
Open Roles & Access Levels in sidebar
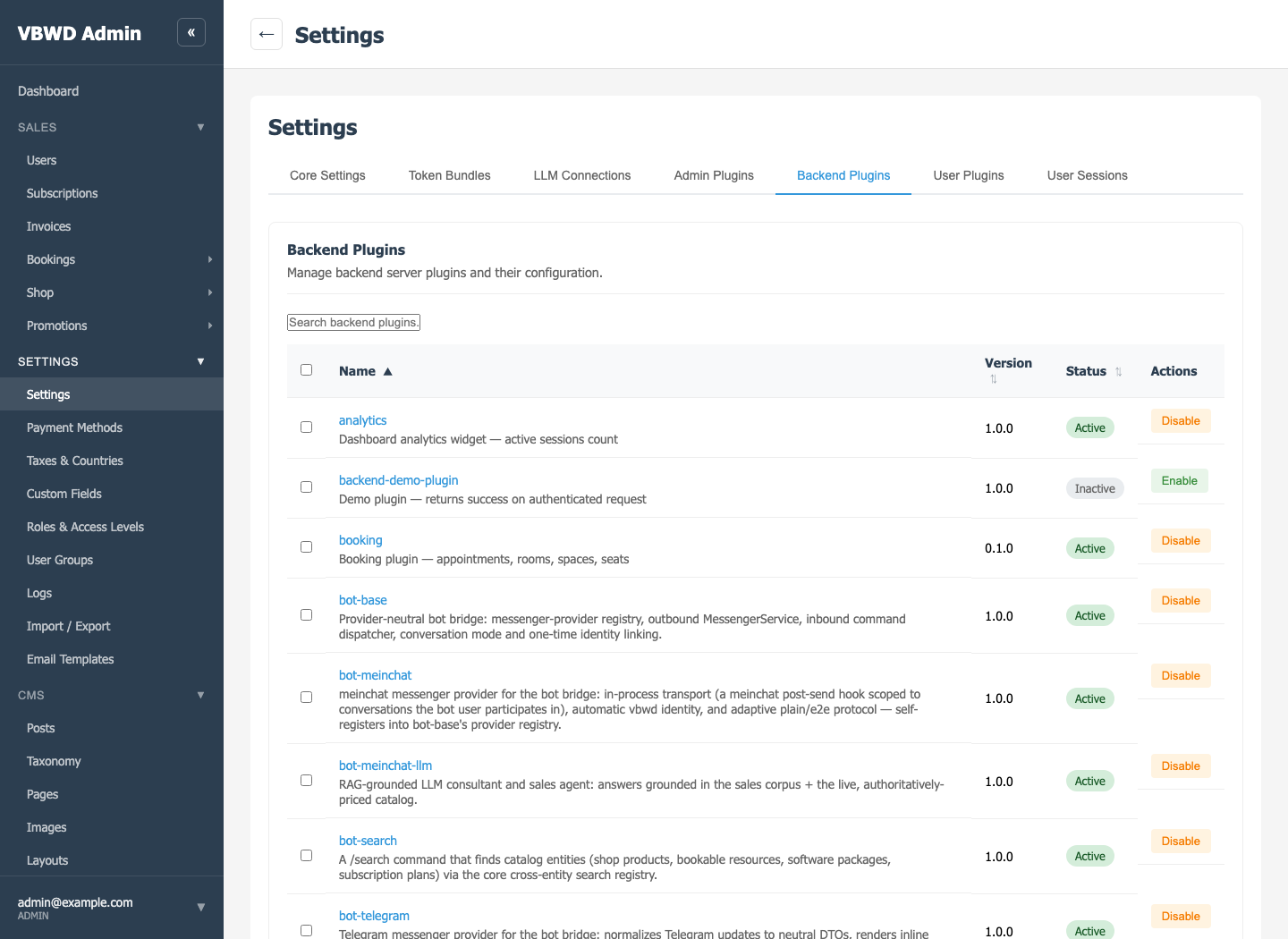(112, 527)
